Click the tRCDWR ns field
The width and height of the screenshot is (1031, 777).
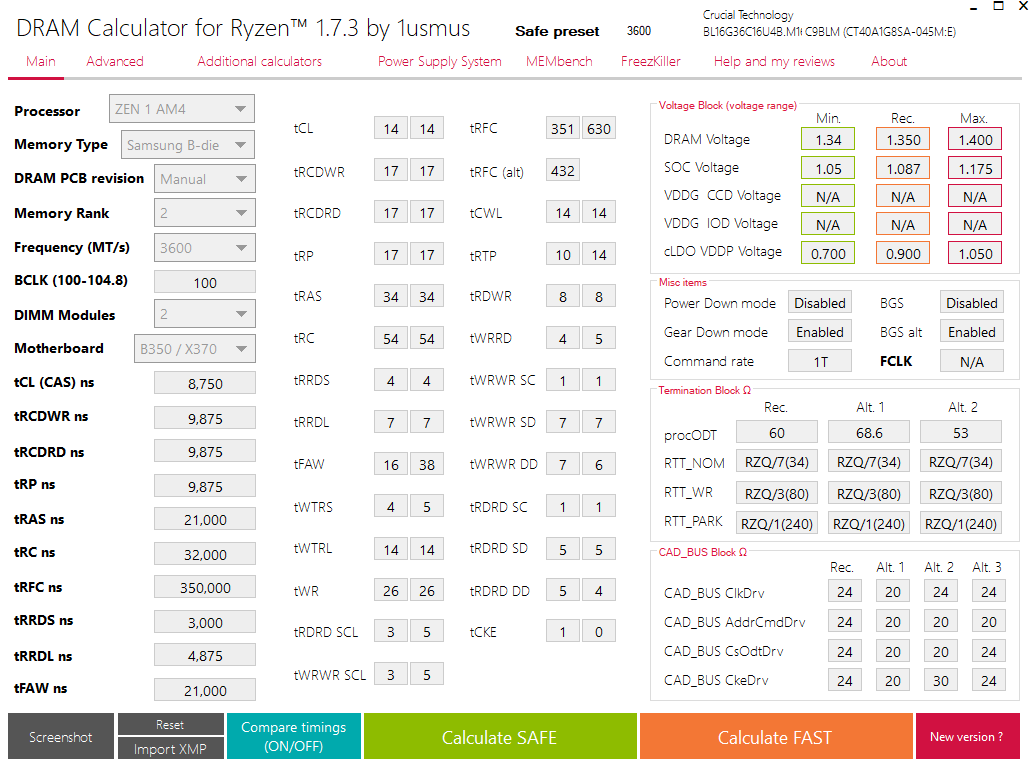tap(205, 418)
